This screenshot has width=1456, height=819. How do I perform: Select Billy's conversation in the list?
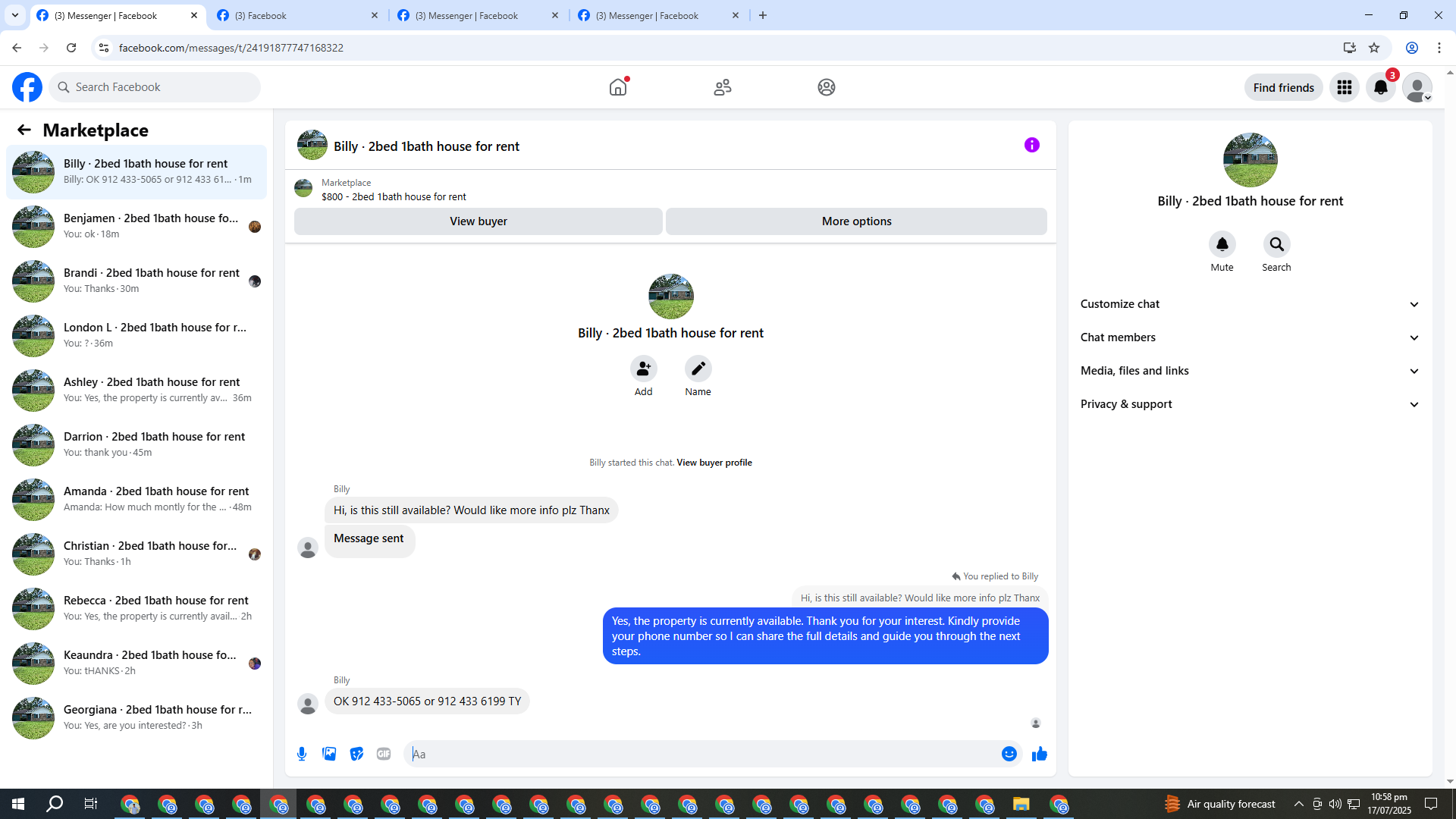tap(136, 172)
